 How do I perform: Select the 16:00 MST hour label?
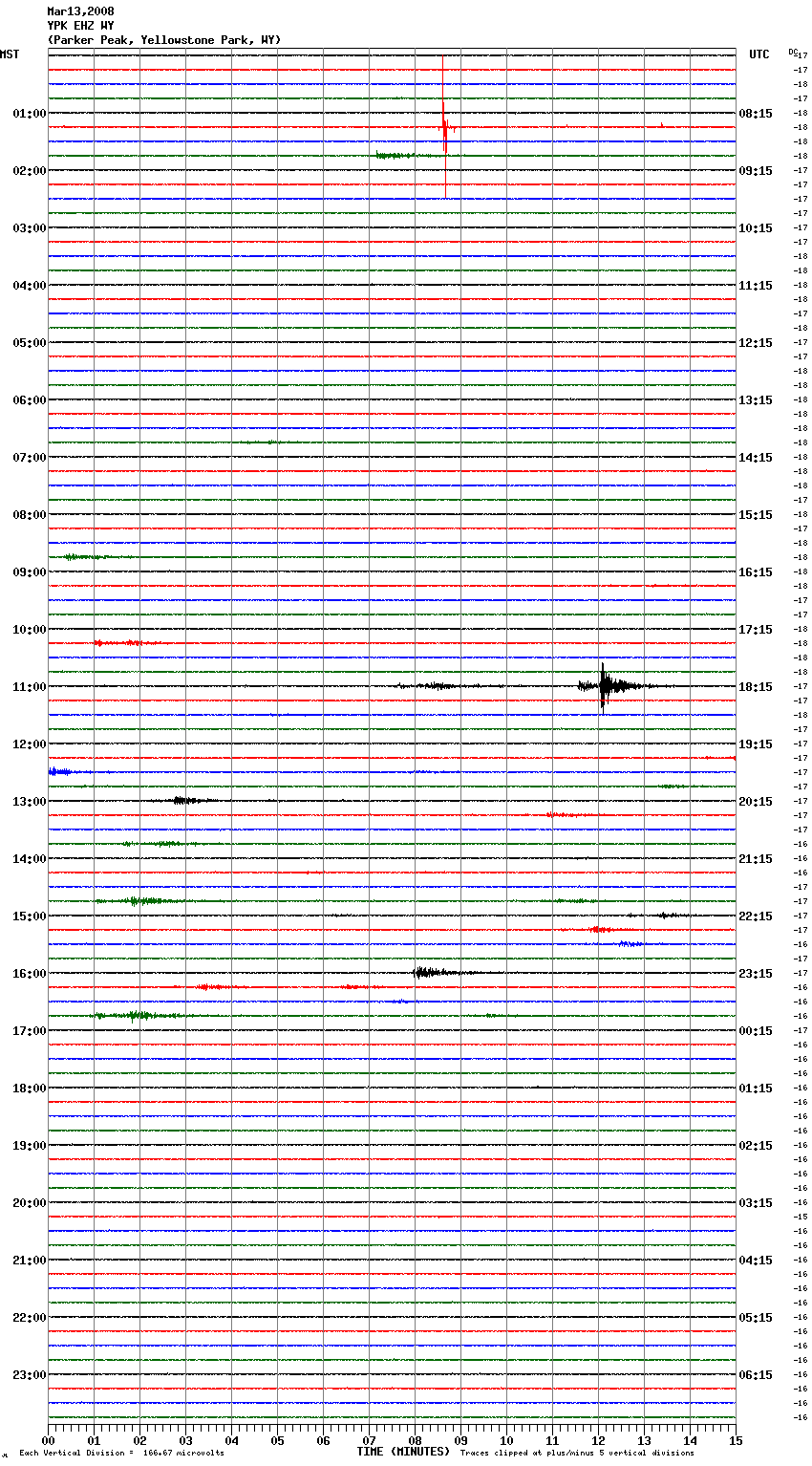click(30, 974)
